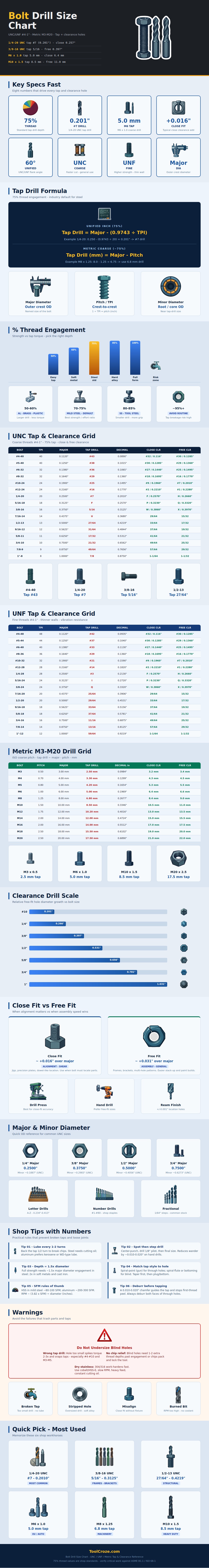Click the UNC Coarse thread icon
Image resolution: width=209 pixels, height=1568 pixels.
(80, 150)
